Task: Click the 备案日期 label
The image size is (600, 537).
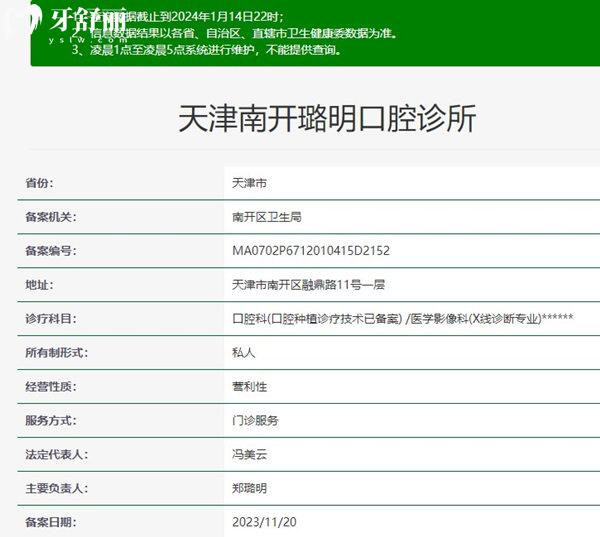Action: tap(51, 522)
